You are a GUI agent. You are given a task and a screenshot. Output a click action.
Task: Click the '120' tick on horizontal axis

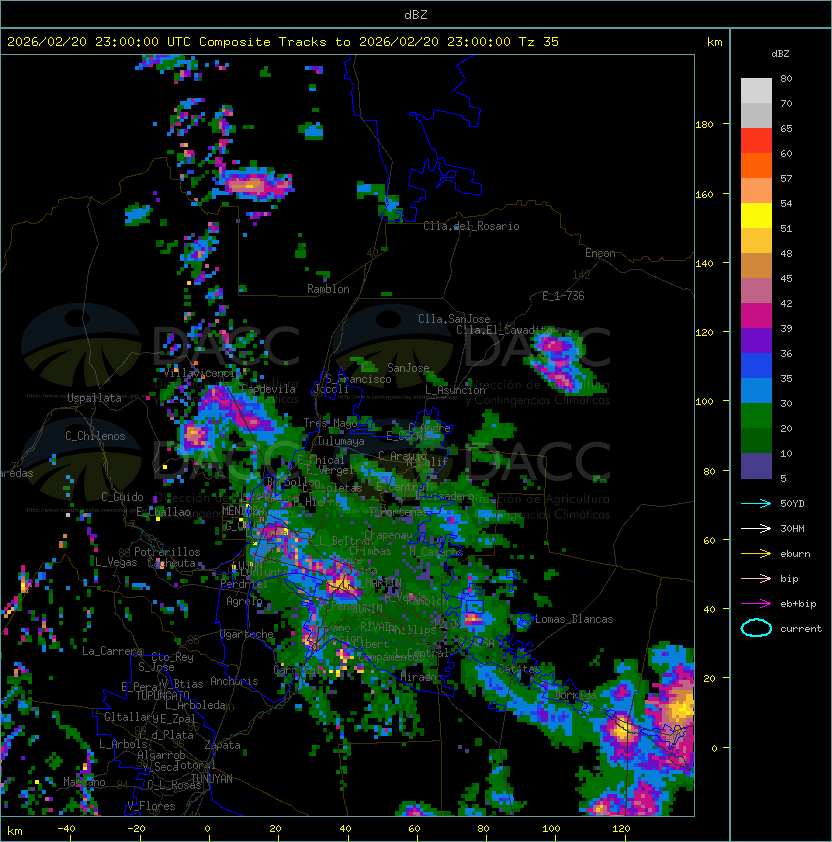click(621, 829)
